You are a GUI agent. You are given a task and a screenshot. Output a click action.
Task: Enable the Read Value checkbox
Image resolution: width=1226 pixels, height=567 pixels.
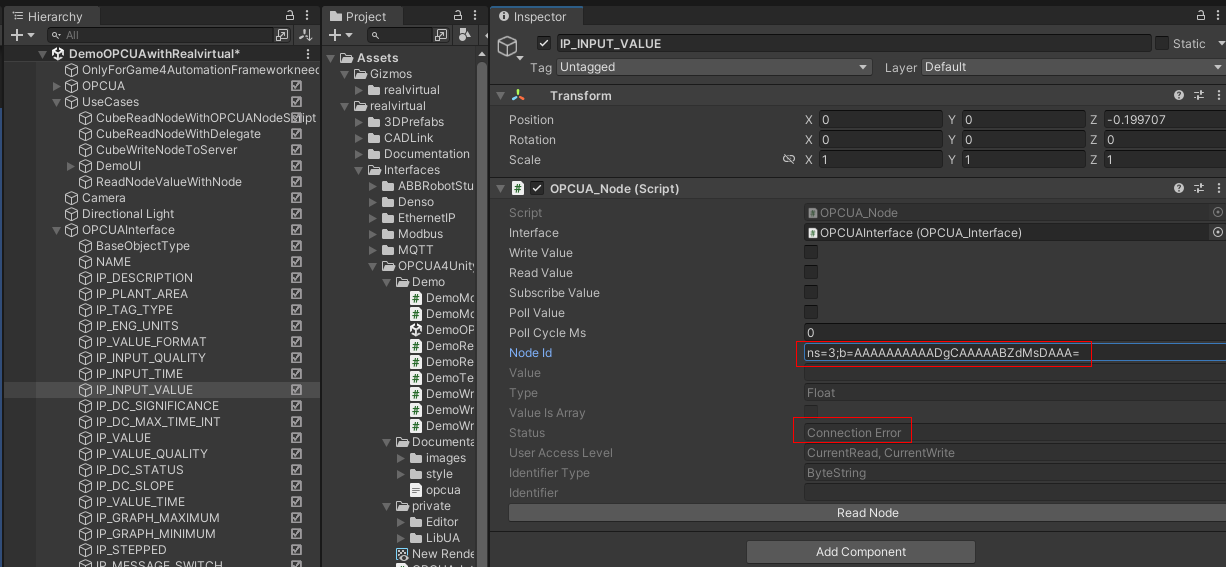[x=811, y=272]
